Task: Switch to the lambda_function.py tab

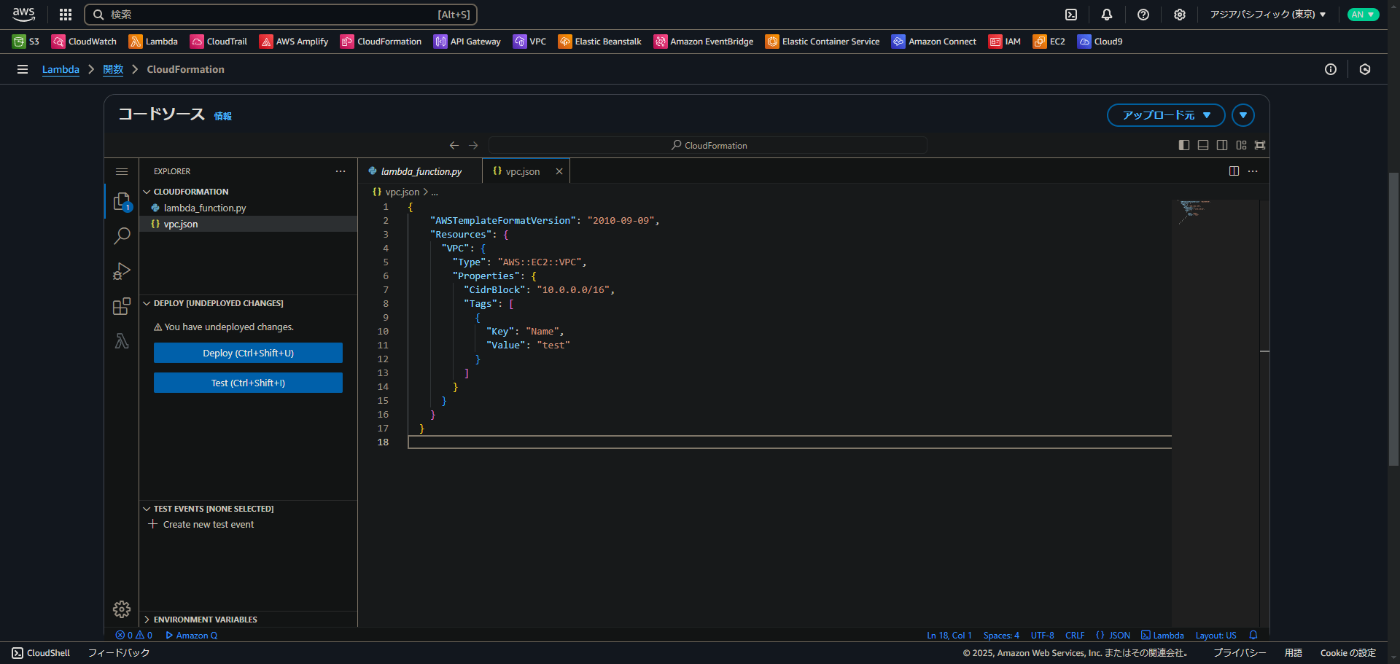Action: [x=420, y=171]
